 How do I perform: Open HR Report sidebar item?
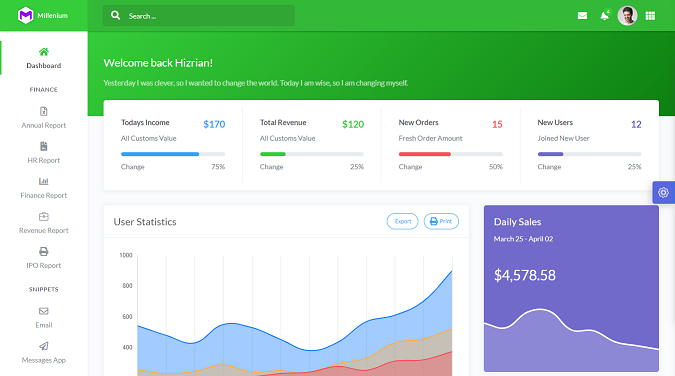pos(43,152)
